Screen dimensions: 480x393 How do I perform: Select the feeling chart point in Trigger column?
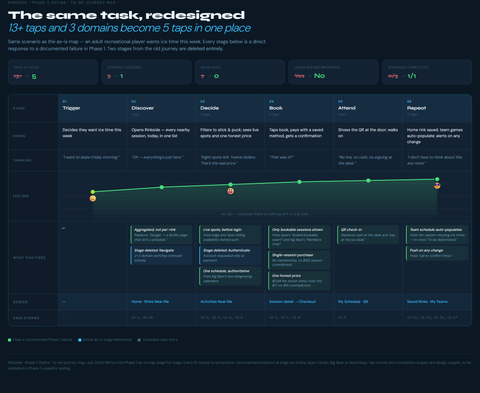93,192
